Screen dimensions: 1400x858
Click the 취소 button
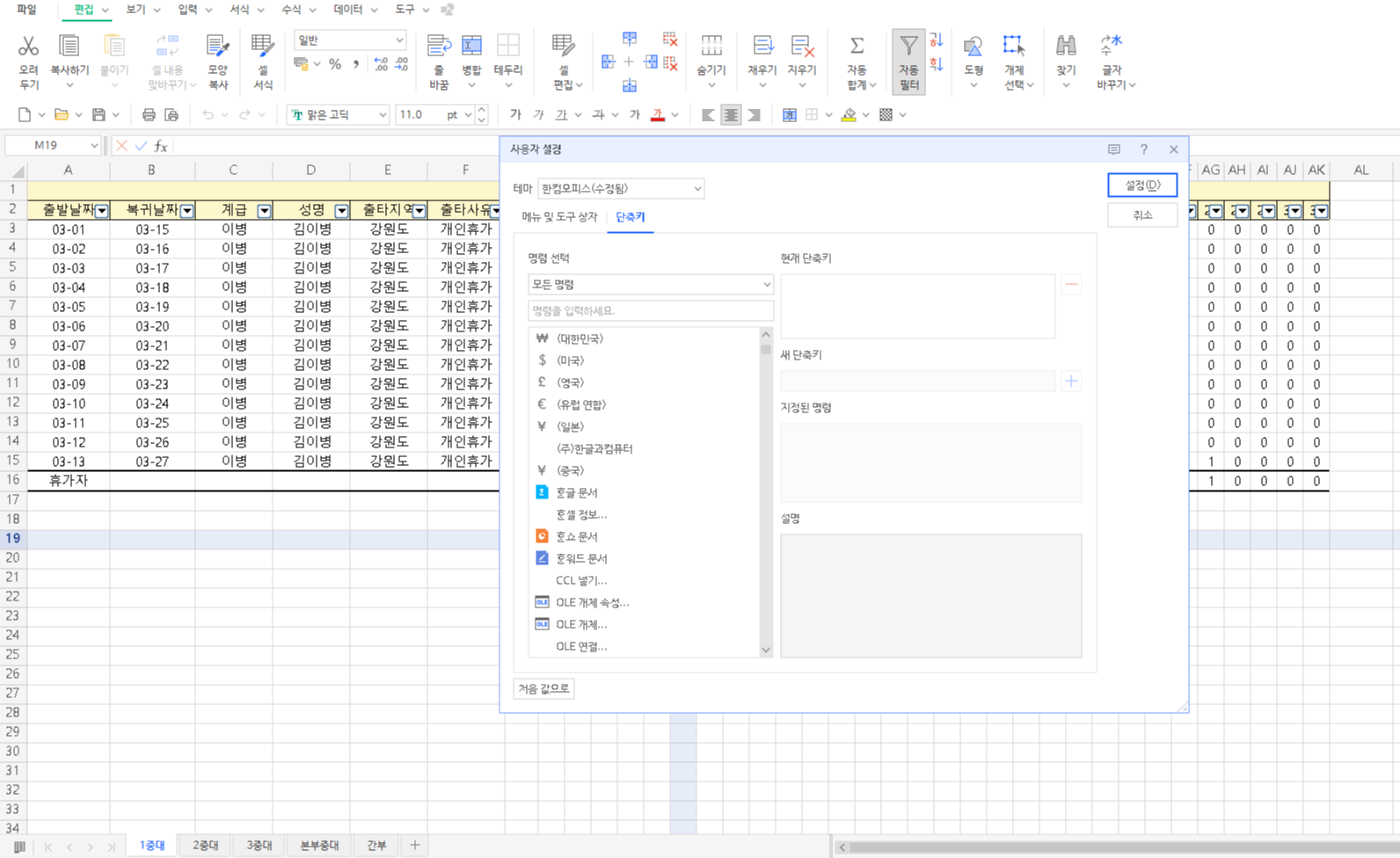[1142, 214]
